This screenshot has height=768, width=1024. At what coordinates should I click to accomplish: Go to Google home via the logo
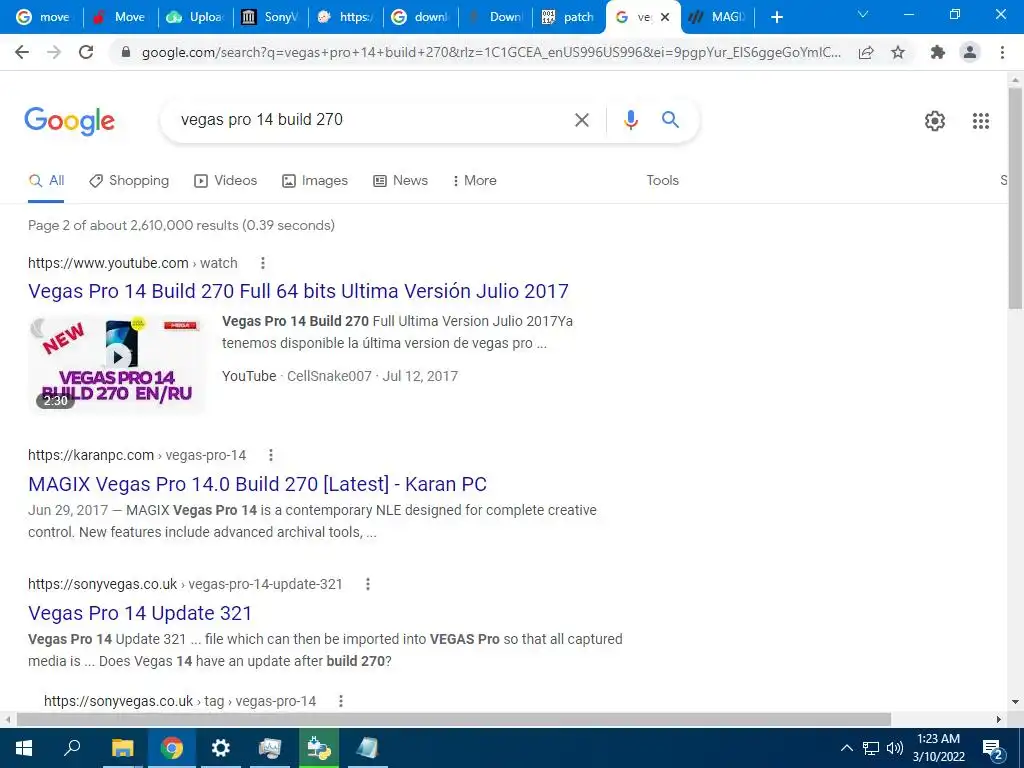pyautogui.click(x=69, y=121)
